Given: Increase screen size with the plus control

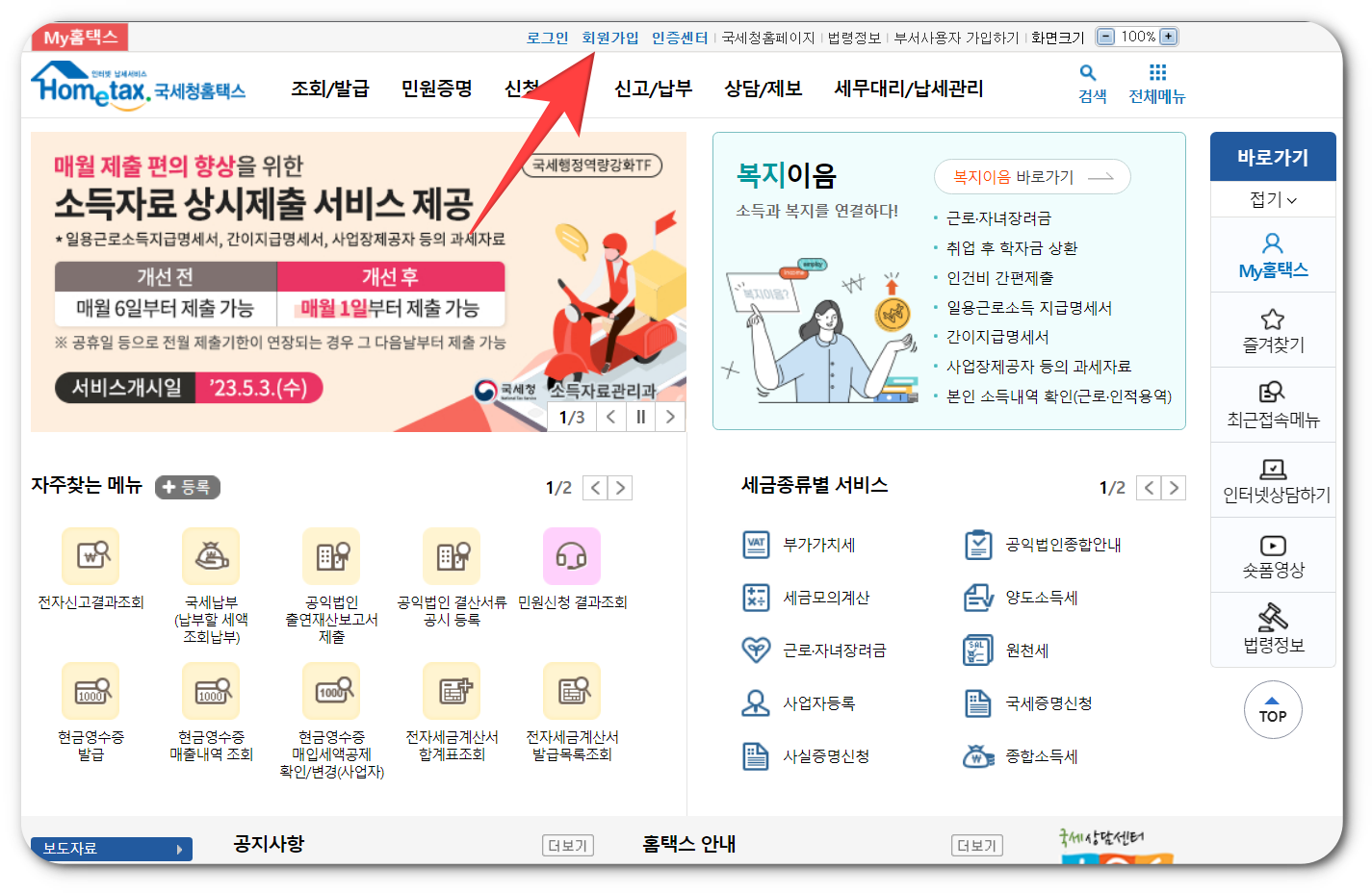Looking at the screenshot, I should 1167,37.
